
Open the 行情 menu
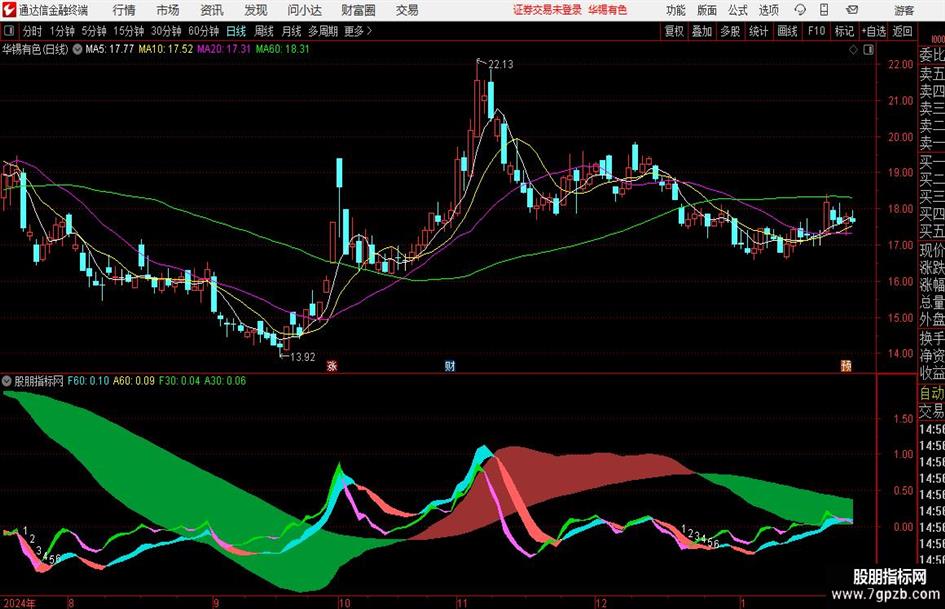tap(124, 10)
